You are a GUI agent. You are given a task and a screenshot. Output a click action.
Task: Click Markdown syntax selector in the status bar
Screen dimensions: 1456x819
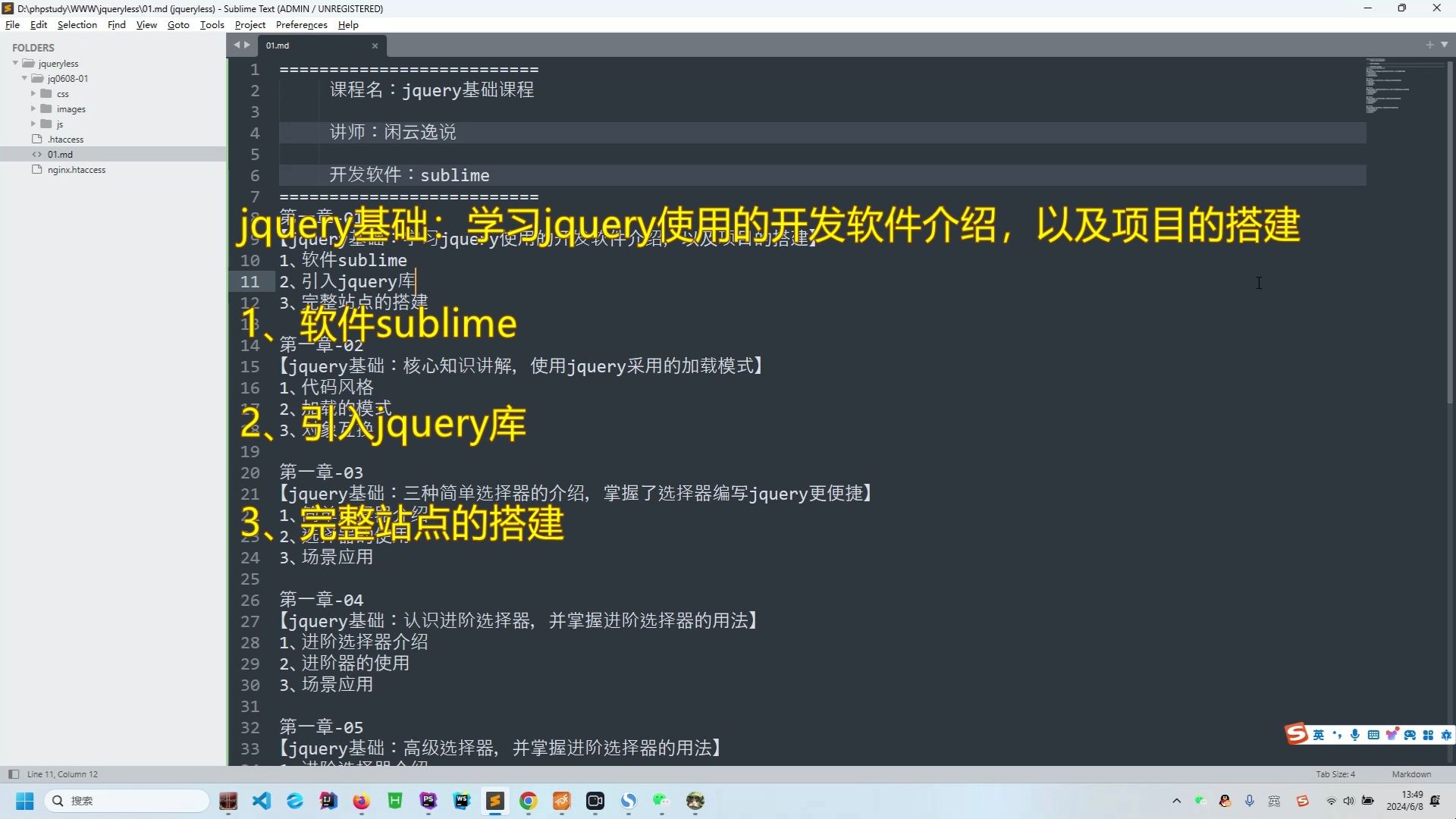[1410, 773]
